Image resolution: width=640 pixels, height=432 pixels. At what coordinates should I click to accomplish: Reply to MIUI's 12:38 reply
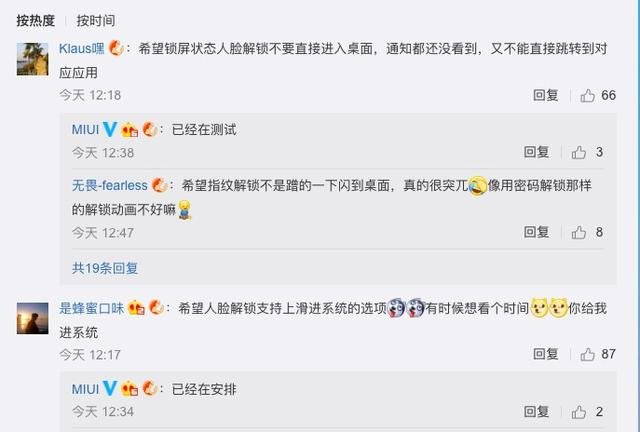[x=536, y=152]
